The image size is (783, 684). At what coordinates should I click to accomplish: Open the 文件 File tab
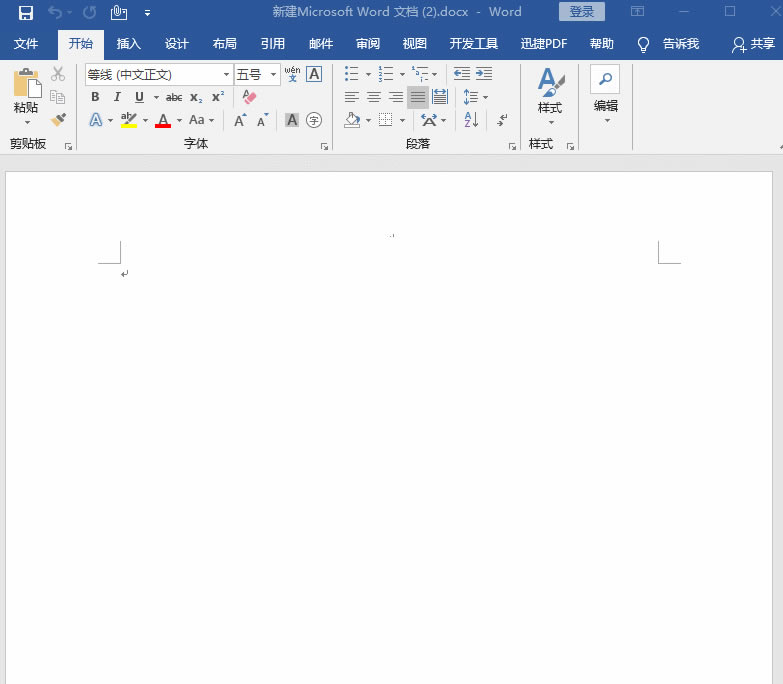[x=26, y=44]
